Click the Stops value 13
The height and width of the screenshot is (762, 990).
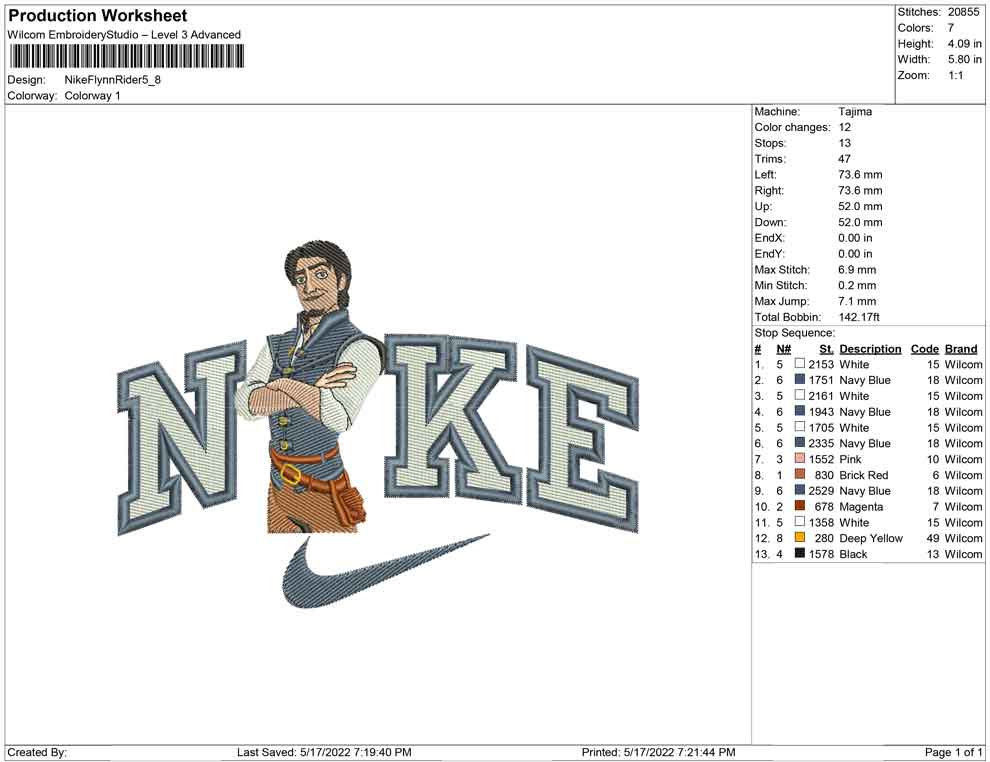coord(845,143)
